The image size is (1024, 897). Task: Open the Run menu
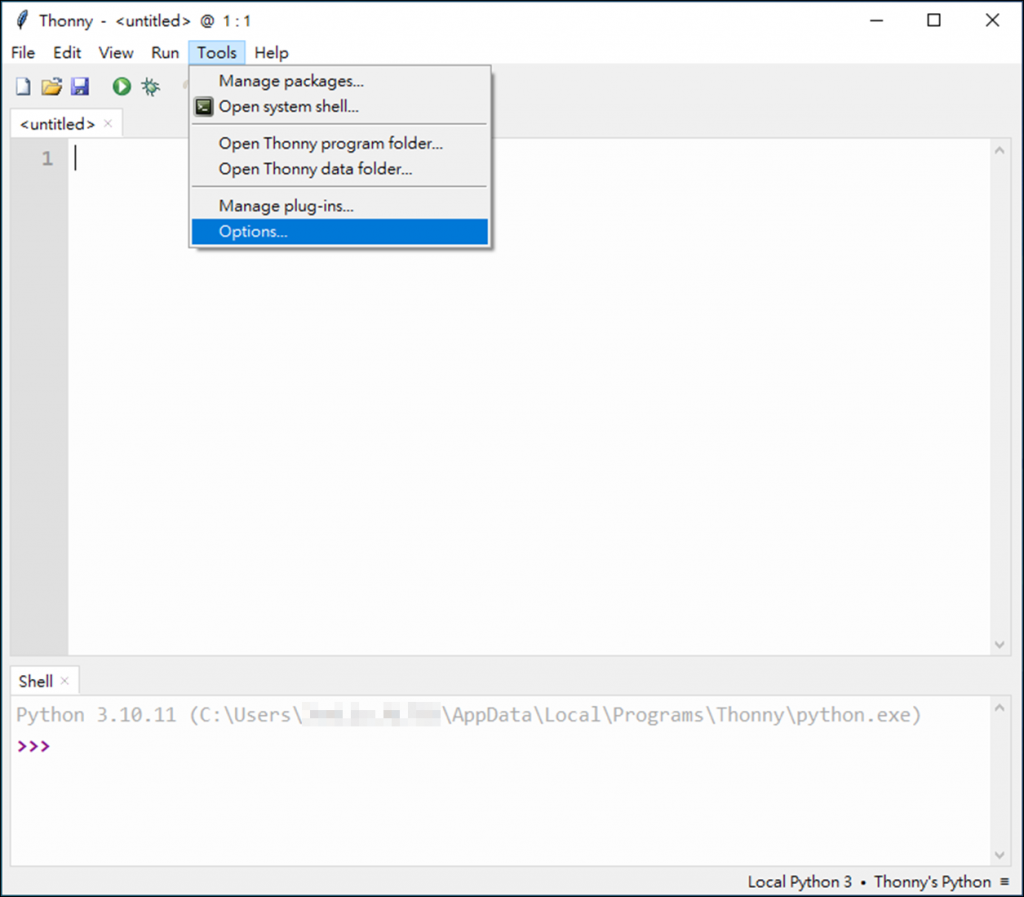165,52
